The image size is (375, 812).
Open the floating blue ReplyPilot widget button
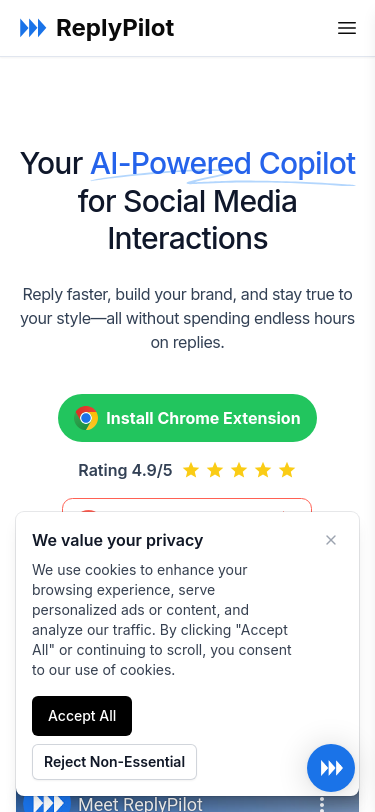(331, 768)
